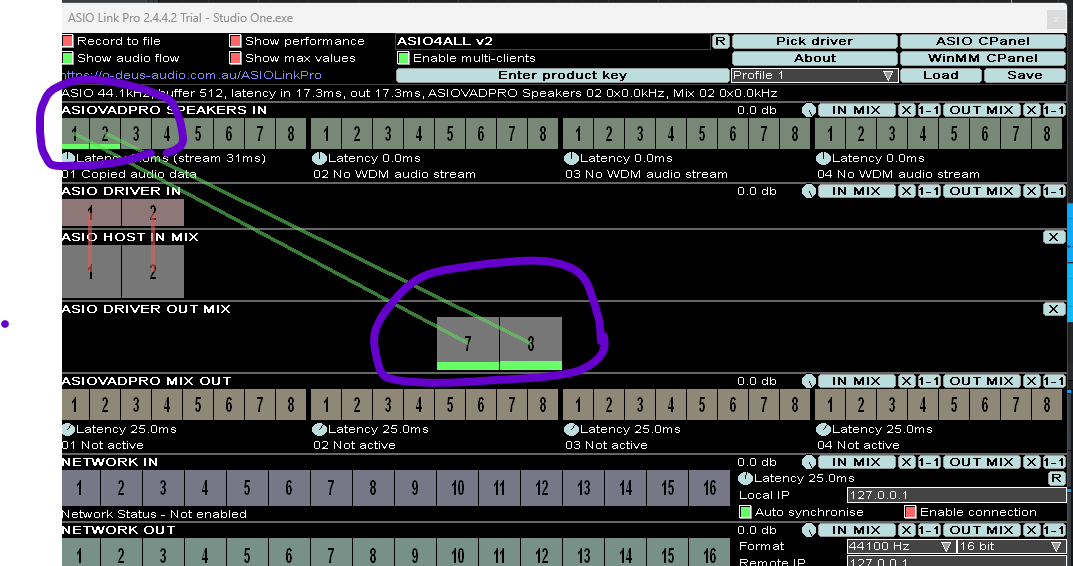Show IN MIX for NETWORK IN row
The width and height of the screenshot is (1073, 566).
click(x=856, y=462)
